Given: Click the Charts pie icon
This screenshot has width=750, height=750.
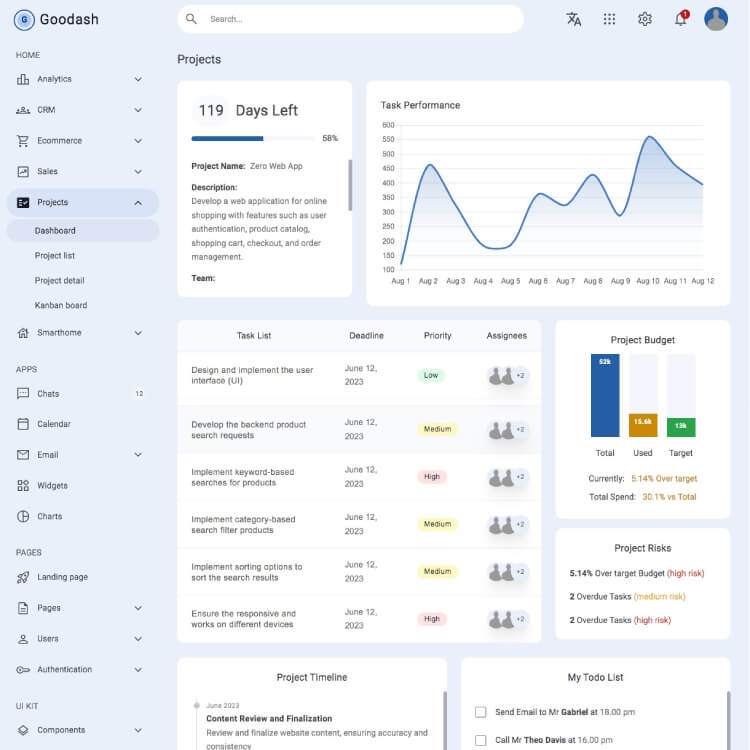Looking at the screenshot, I should [23, 517].
